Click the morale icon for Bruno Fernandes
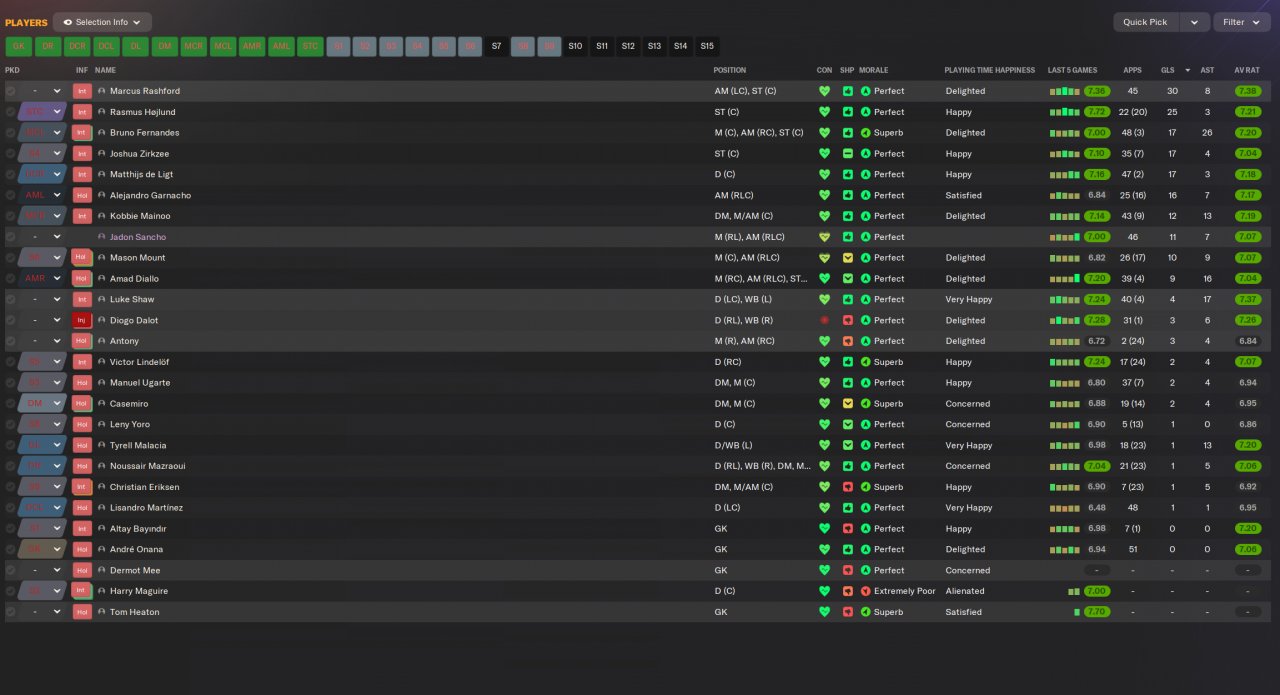This screenshot has width=1280, height=695. click(865, 133)
